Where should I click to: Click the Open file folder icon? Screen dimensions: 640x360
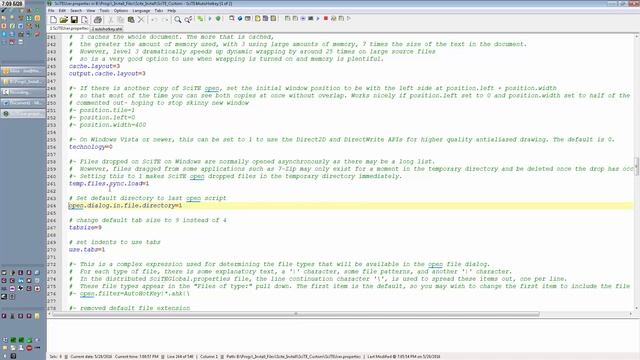point(64,19)
